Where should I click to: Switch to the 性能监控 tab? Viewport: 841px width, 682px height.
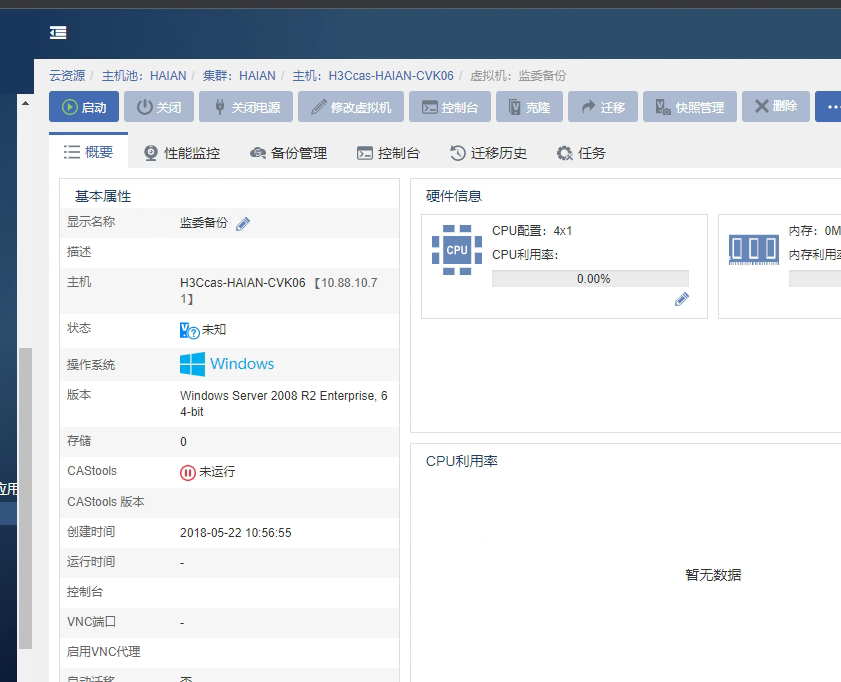pos(182,153)
